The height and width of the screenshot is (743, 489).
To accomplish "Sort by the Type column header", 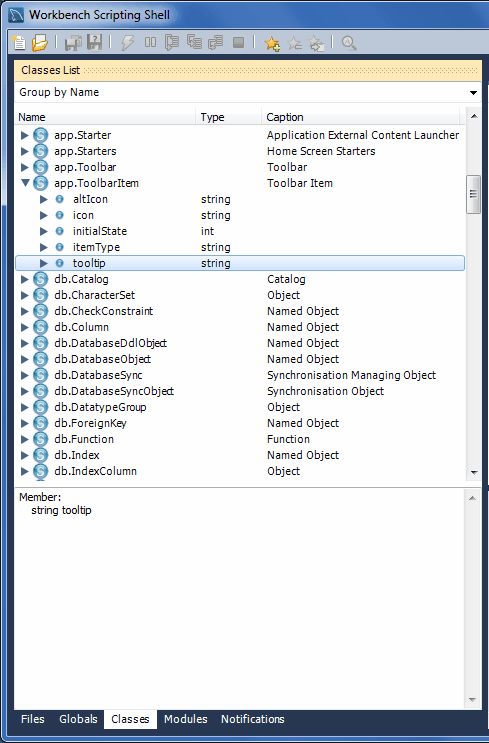I will (228, 117).
